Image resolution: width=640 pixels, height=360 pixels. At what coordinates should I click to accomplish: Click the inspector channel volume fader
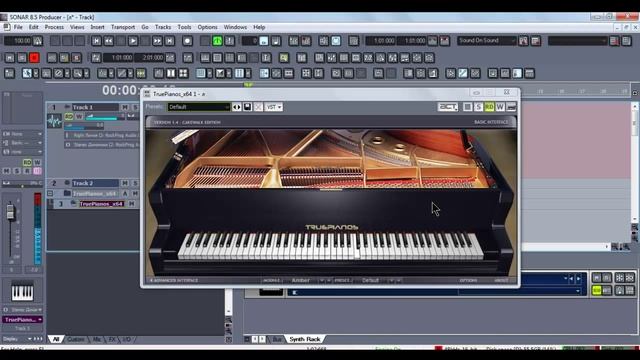(x=11, y=211)
